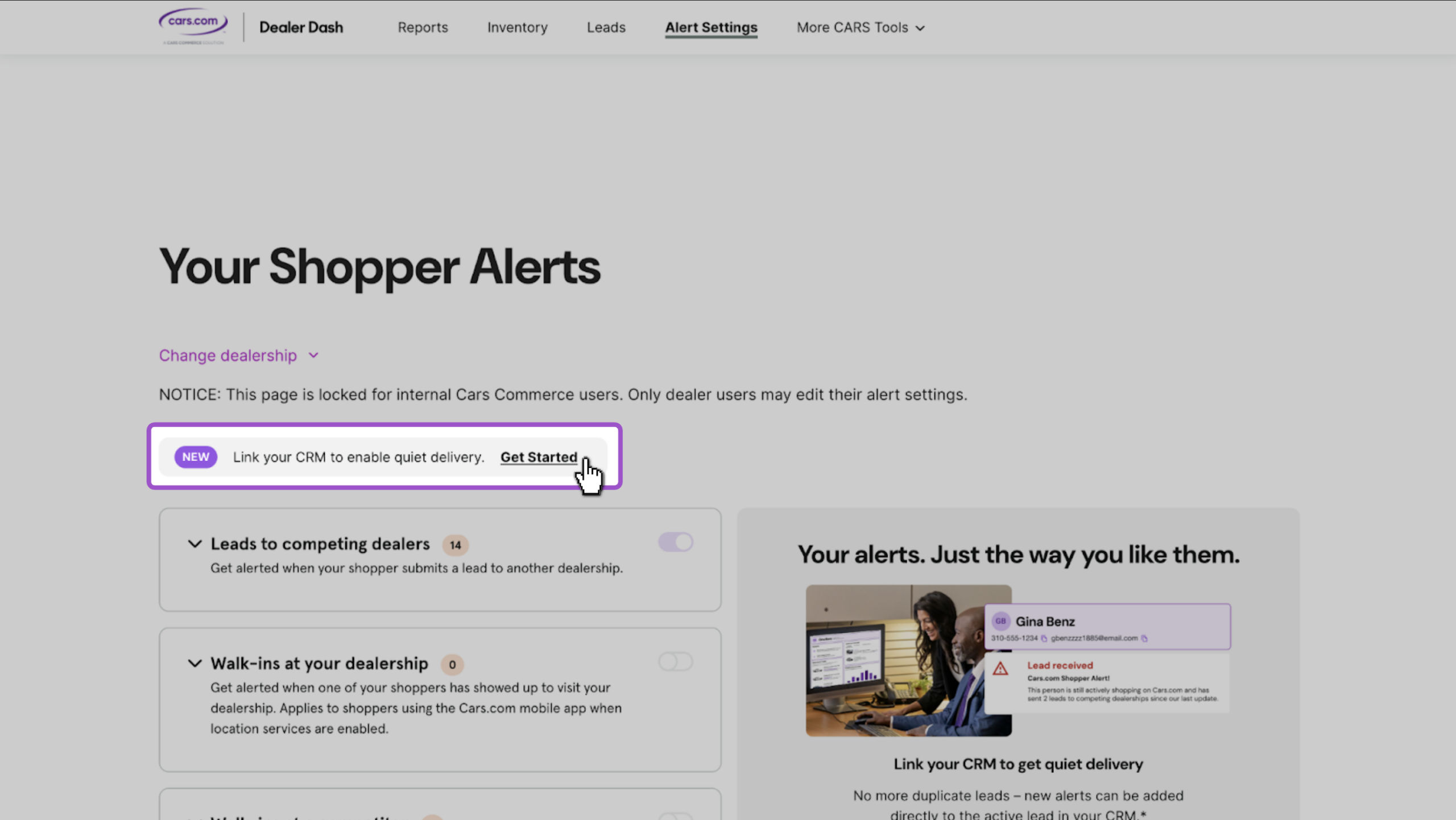
Task: Open the Dealer Dash home link
Action: pyautogui.click(x=301, y=27)
